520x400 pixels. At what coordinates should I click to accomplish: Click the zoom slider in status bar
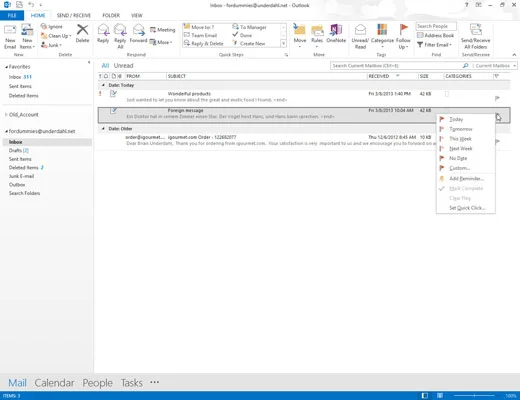point(474,396)
